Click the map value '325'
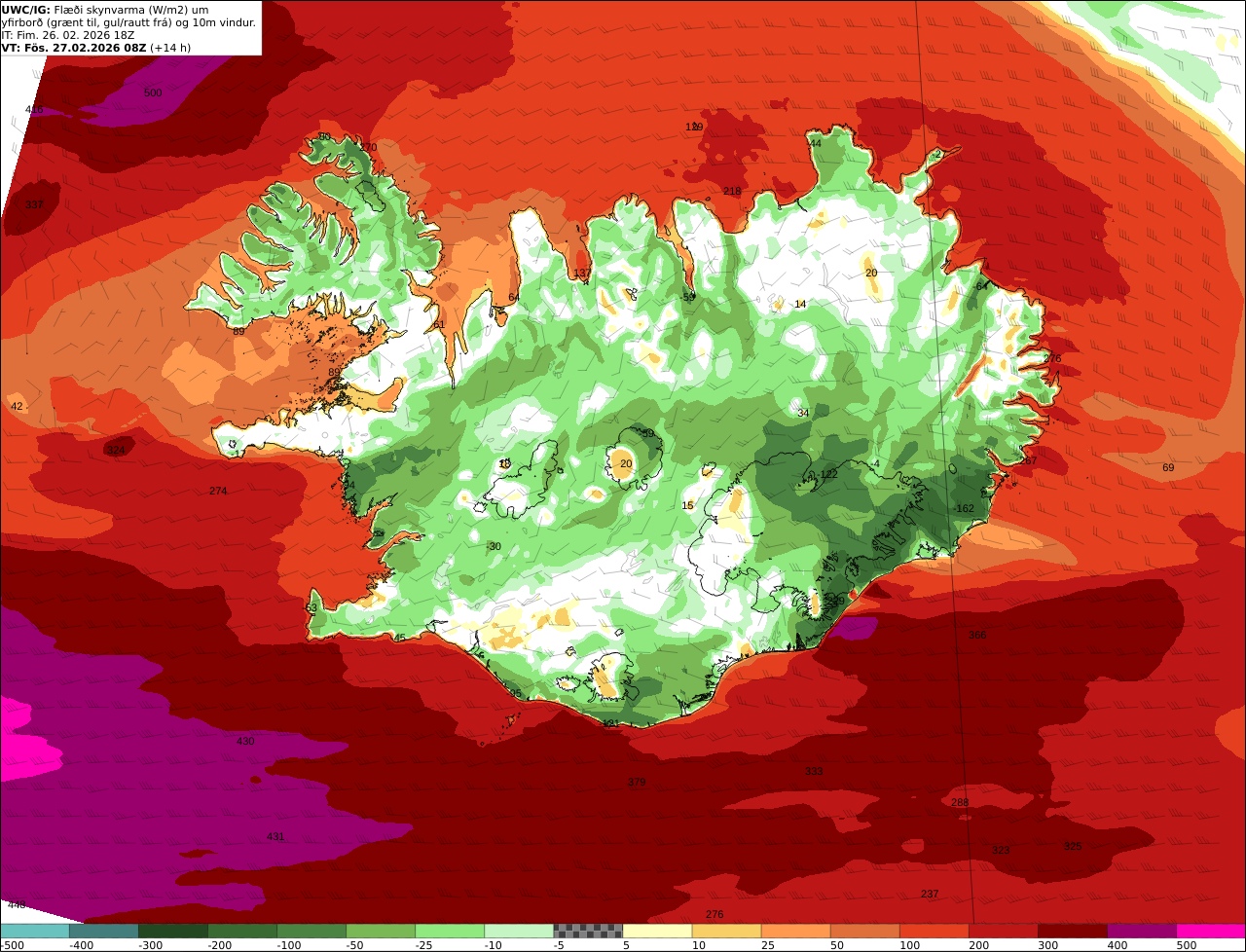 pyautogui.click(x=1073, y=846)
